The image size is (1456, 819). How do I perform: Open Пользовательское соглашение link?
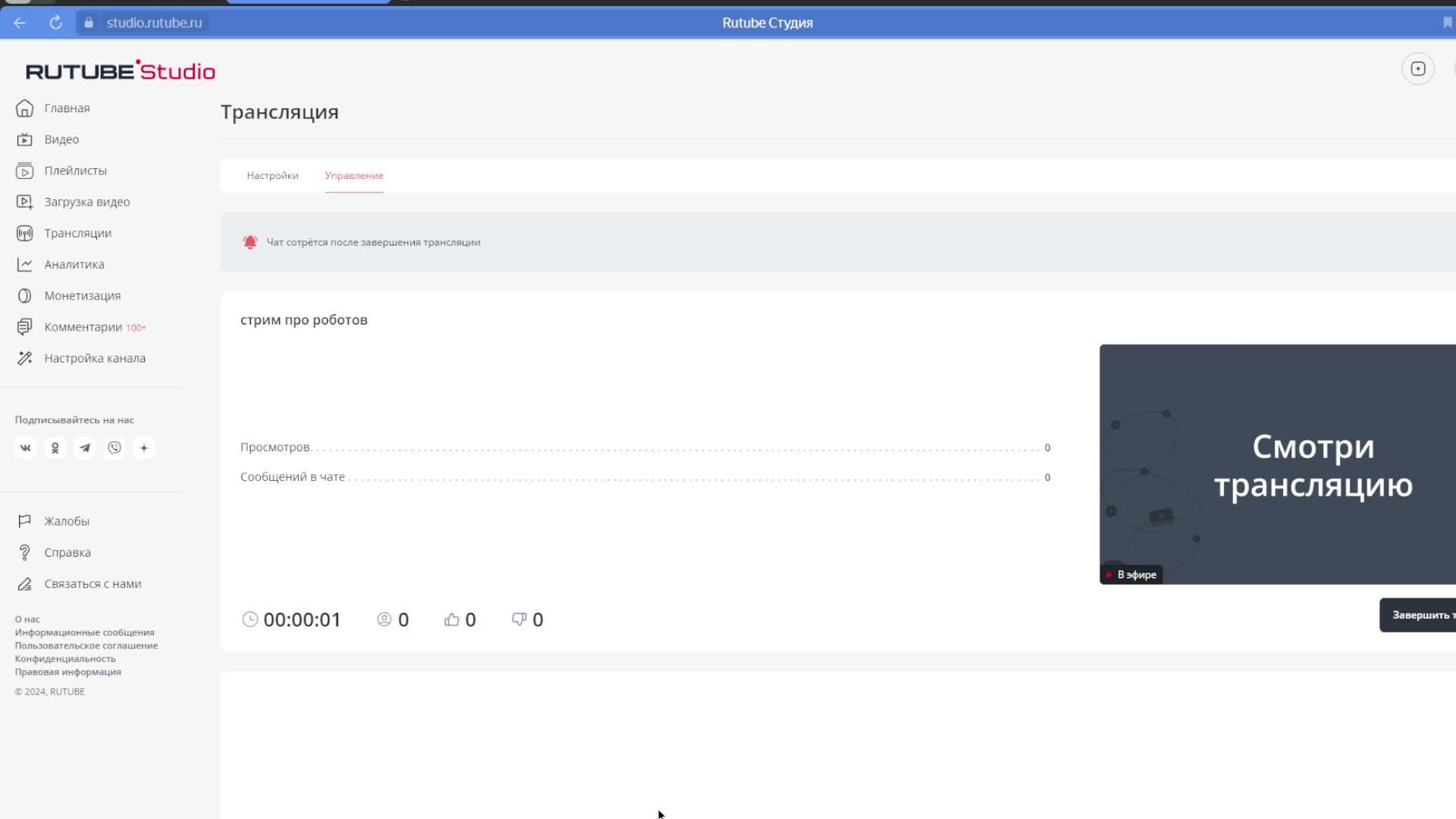point(86,645)
